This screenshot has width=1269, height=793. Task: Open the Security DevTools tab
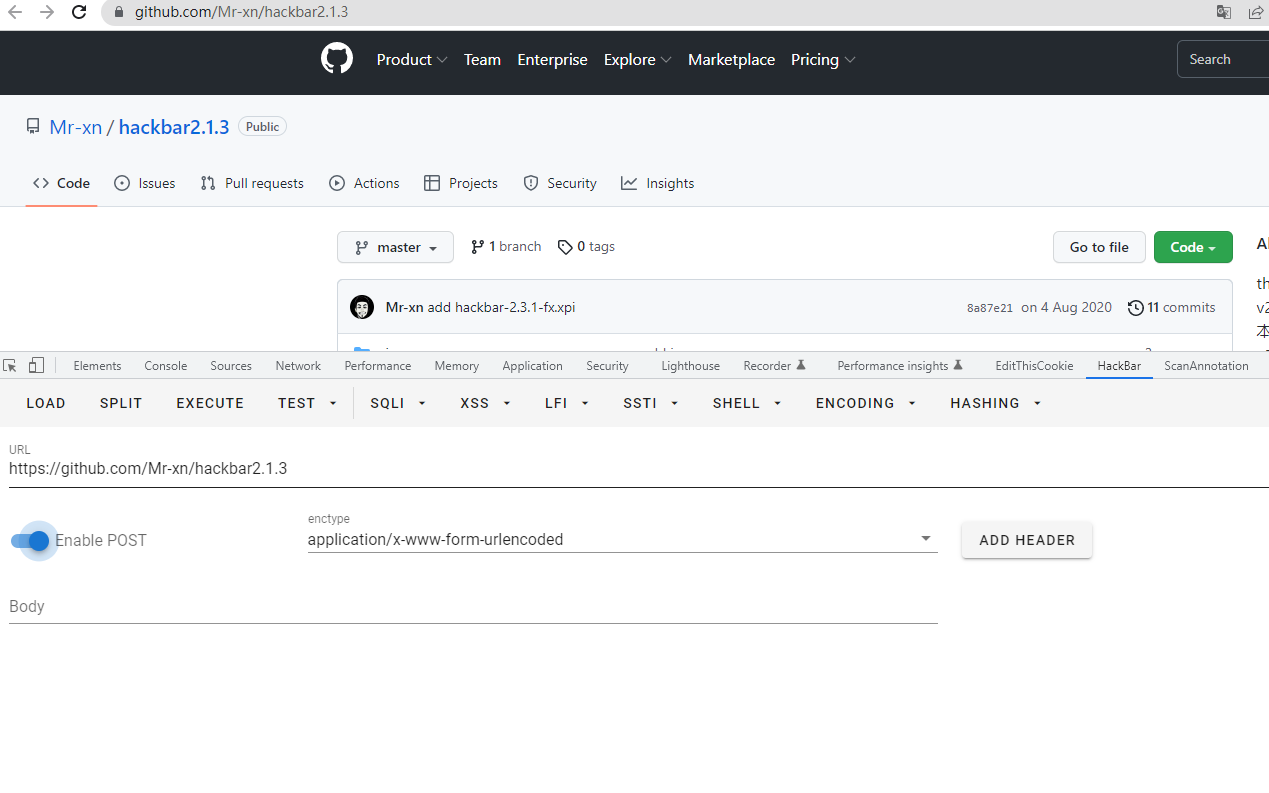[x=607, y=366]
